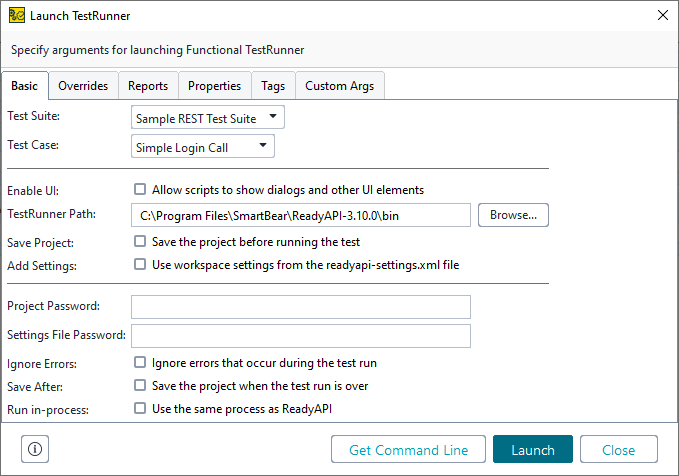Viewport: 679px width, 476px height.
Task: Click the Ignore Errors: label
Action: pyautogui.click(x=42, y=364)
